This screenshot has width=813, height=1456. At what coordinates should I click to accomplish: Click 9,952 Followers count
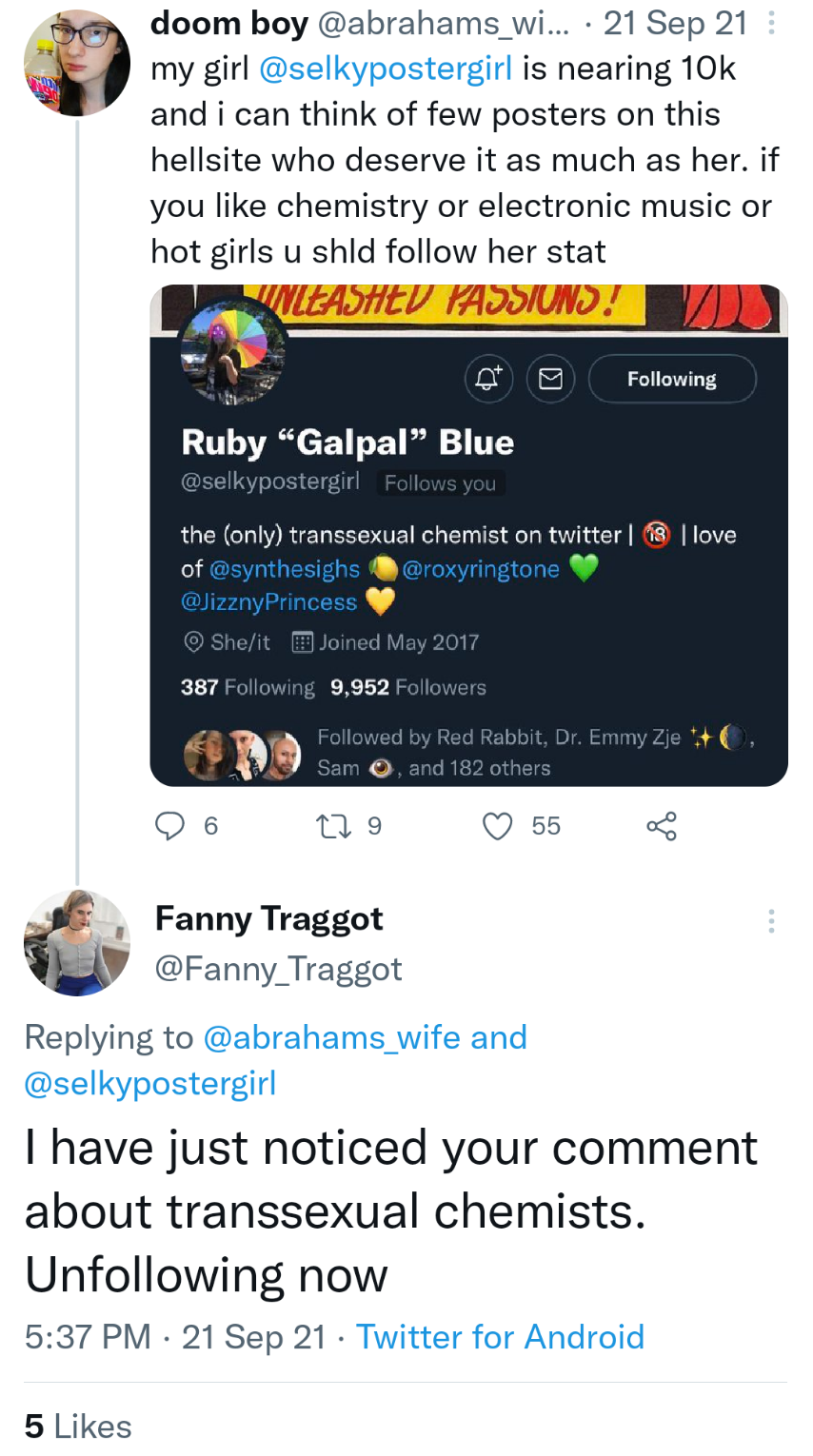point(407,687)
